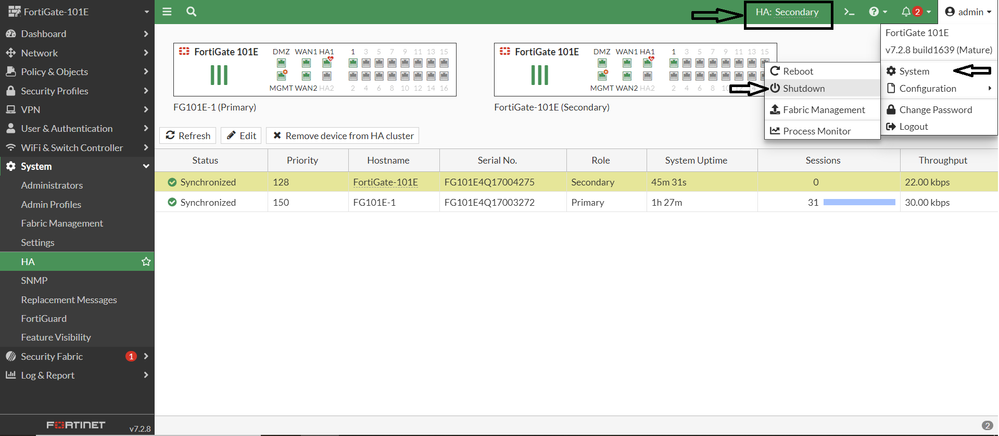Image resolution: width=999 pixels, height=436 pixels.
Task: Click the Edit button
Action: click(241, 136)
